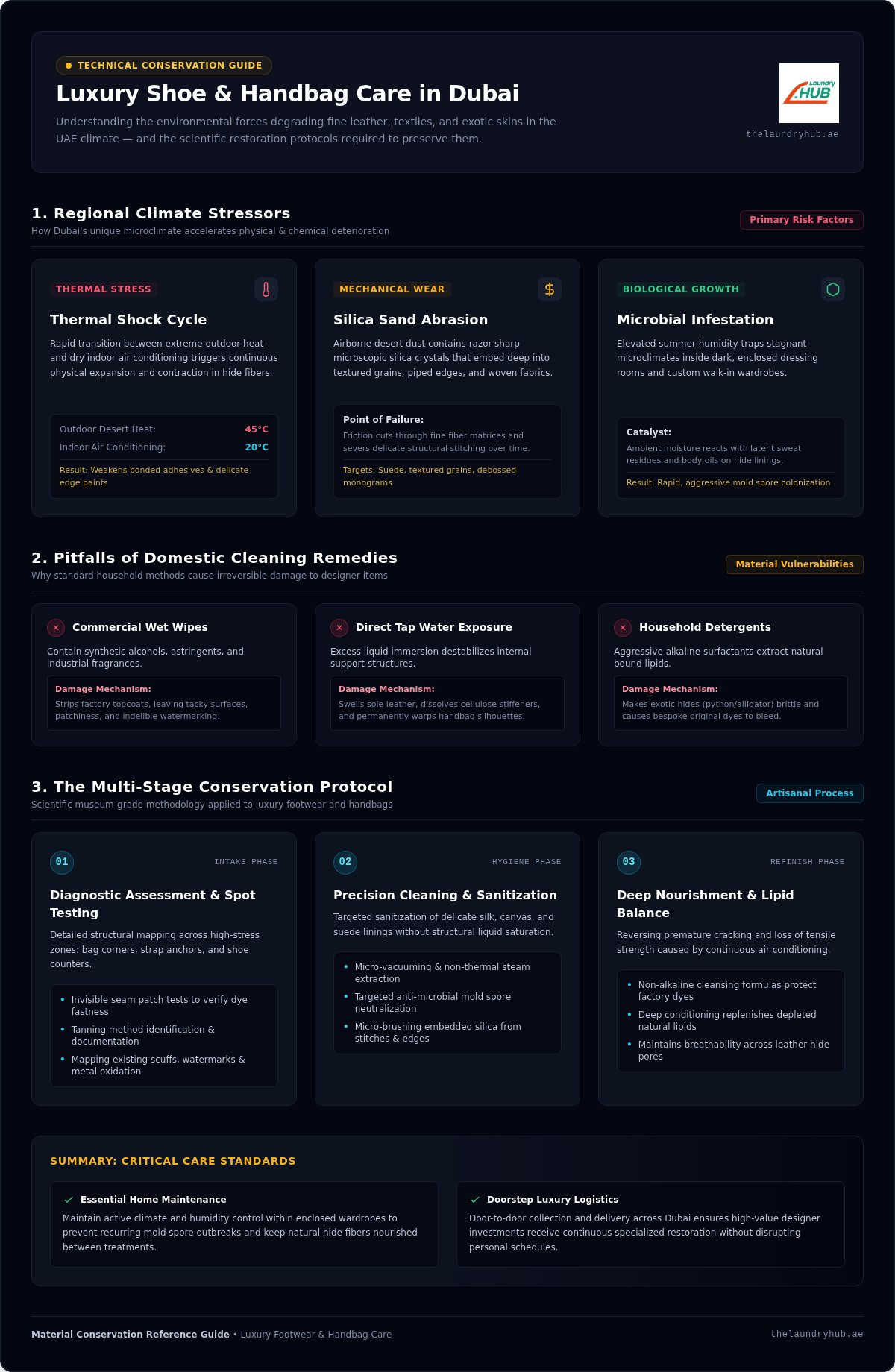Click the Laundry Hub logo image
Screen dimensions: 895x1372
pos(809,93)
